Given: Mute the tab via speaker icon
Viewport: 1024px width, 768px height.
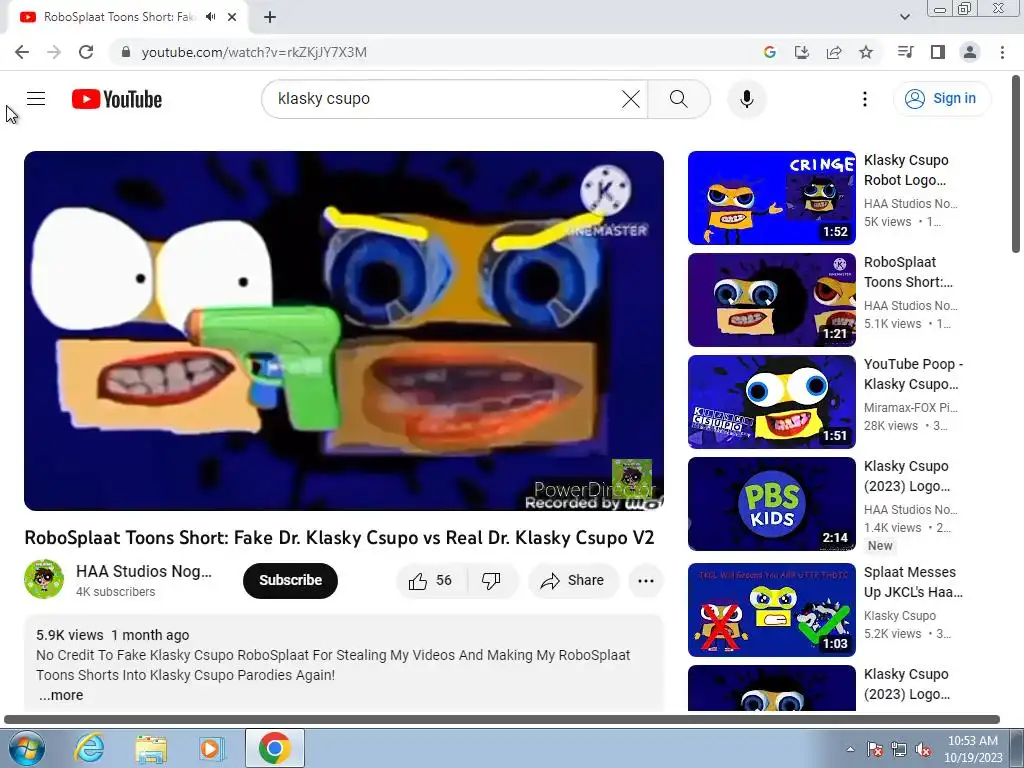Looking at the screenshot, I should 210,17.
